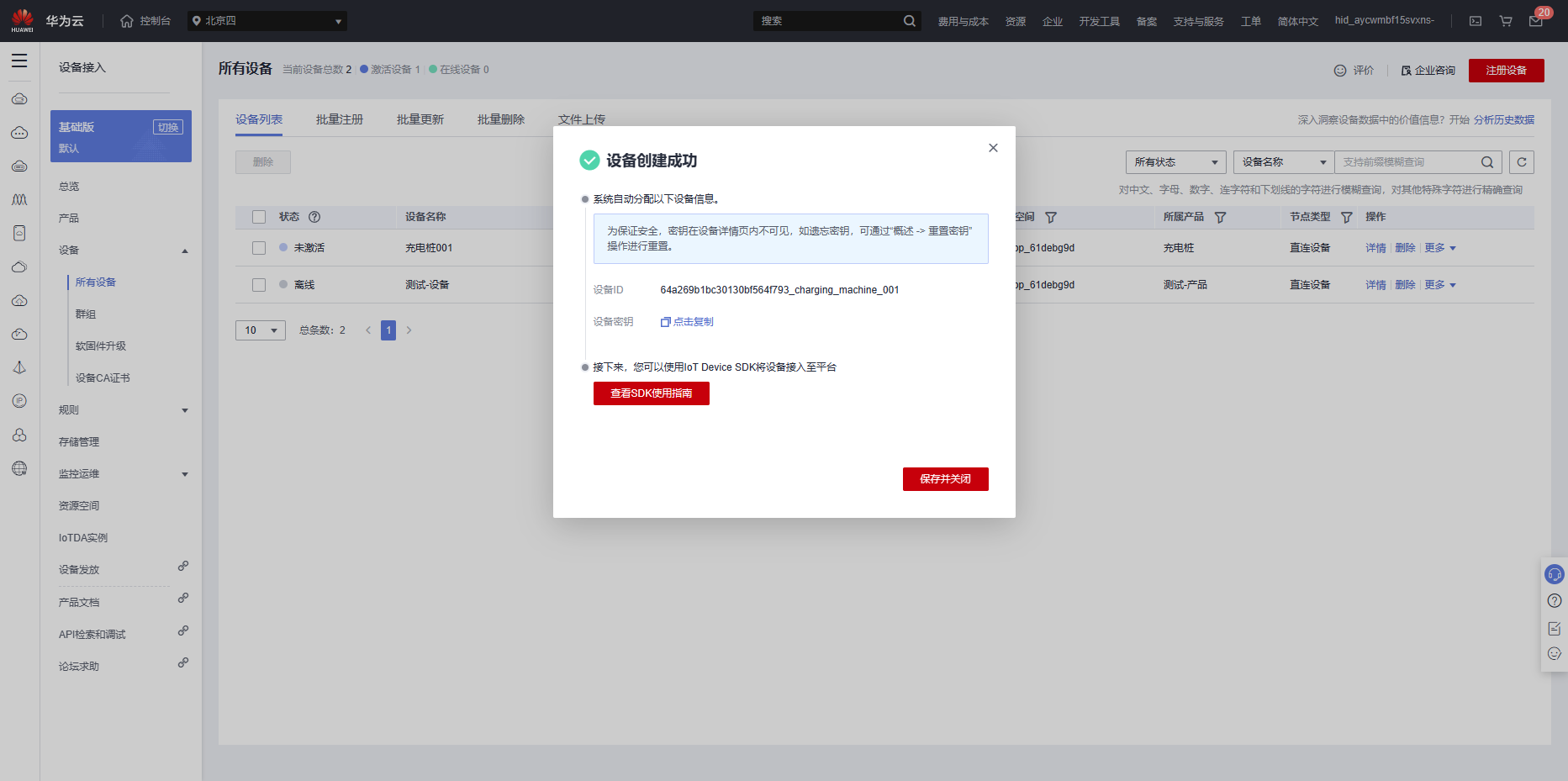Open the 北京四 region dropdown
The width and height of the screenshot is (1568, 781).
[267, 21]
